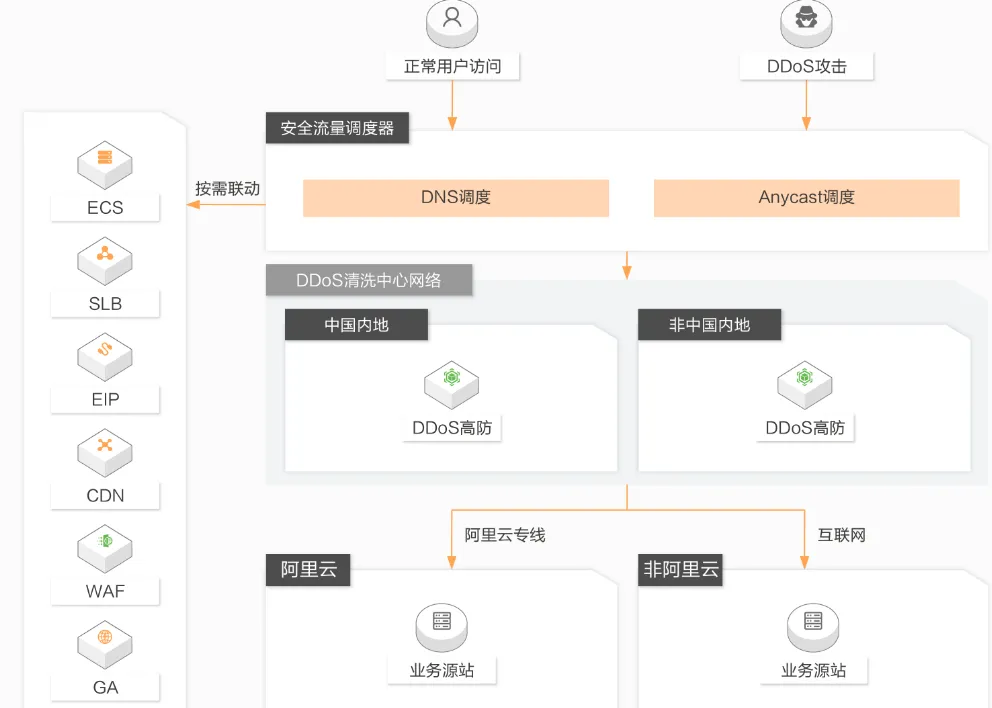992x708 pixels.
Task: Click the Anycast调度 button
Action: click(805, 197)
